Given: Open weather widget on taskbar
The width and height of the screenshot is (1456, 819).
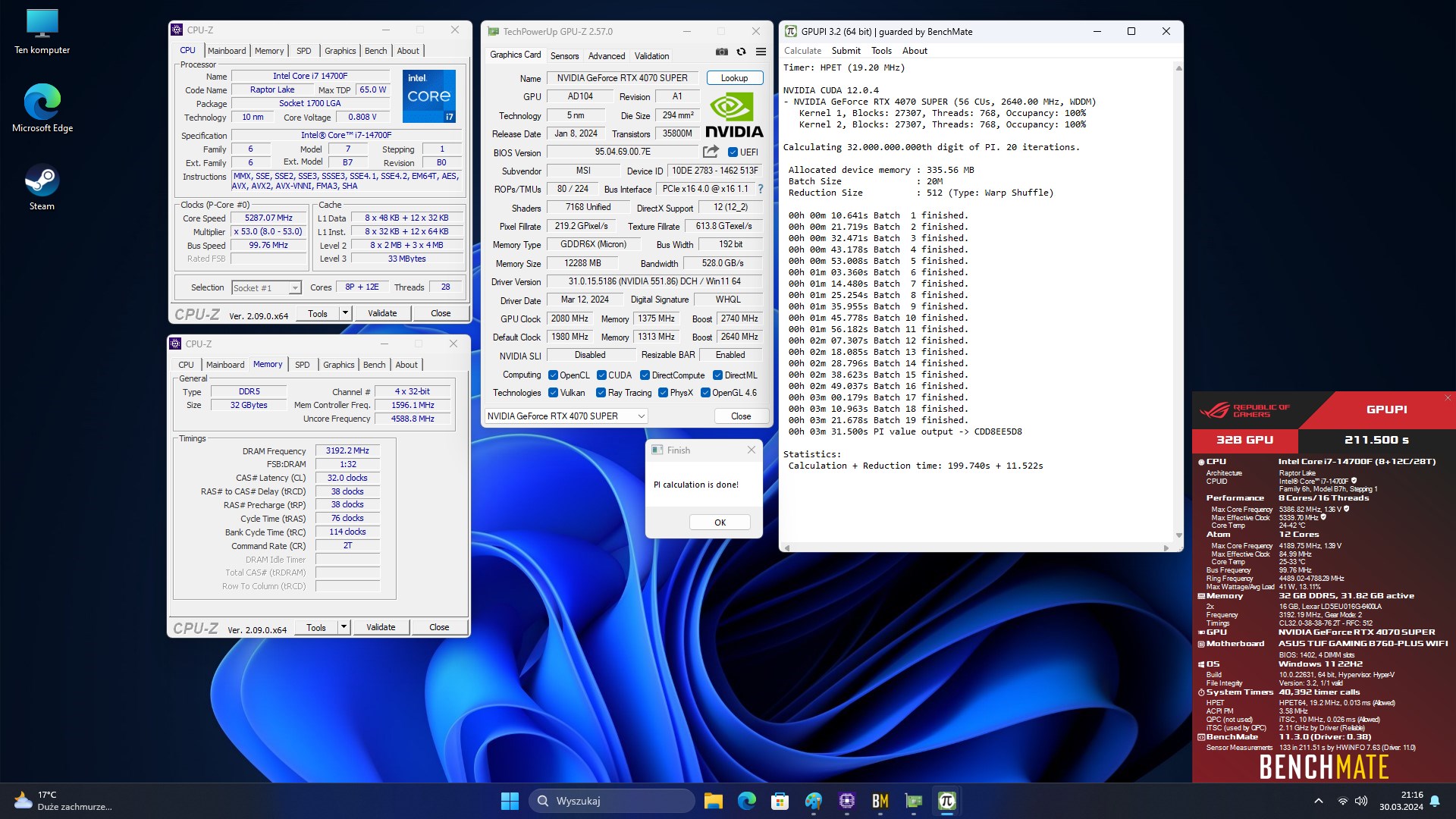Looking at the screenshot, I should click(64, 801).
